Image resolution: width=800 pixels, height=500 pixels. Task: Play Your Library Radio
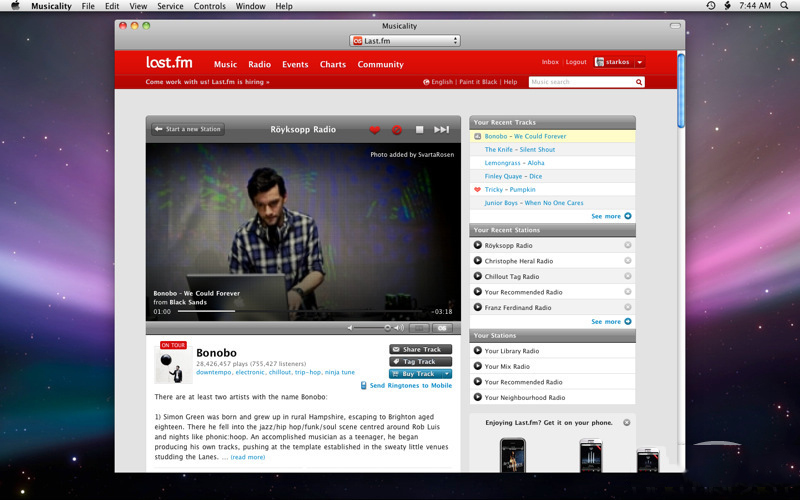tap(478, 351)
